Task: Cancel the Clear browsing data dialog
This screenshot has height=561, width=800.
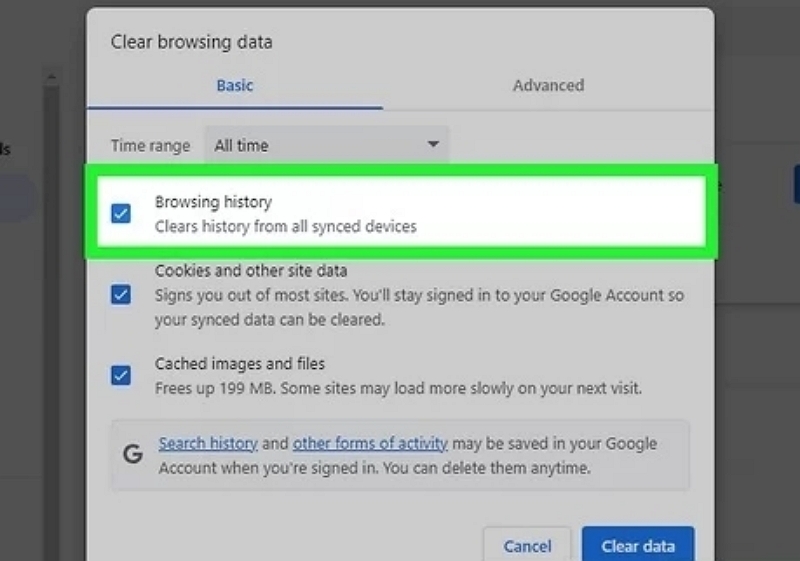Action: pos(527,546)
